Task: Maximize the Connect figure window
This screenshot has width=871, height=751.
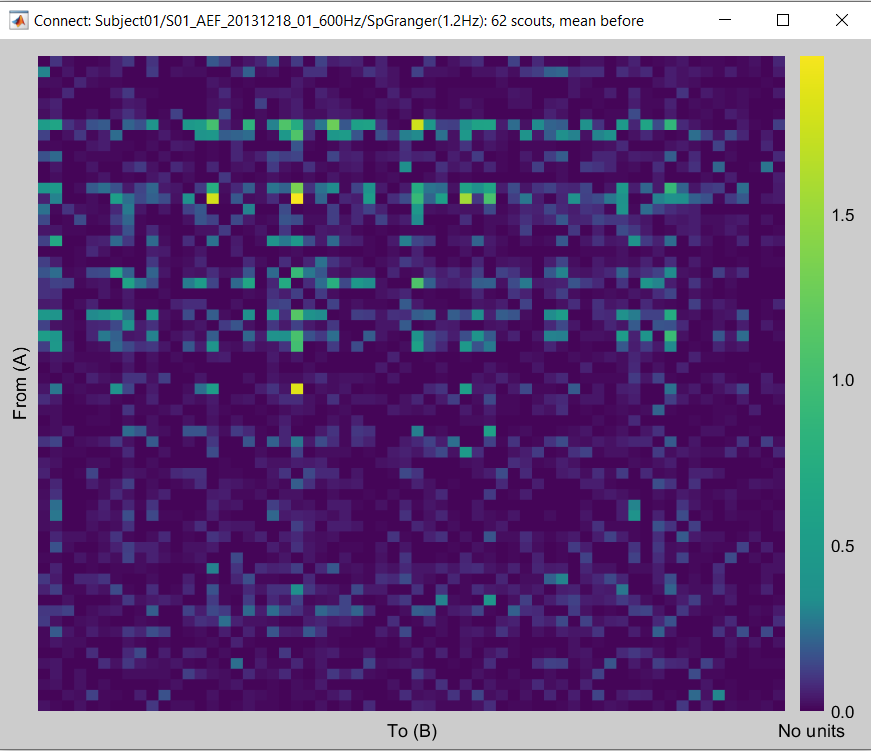Action: (x=783, y=20)
